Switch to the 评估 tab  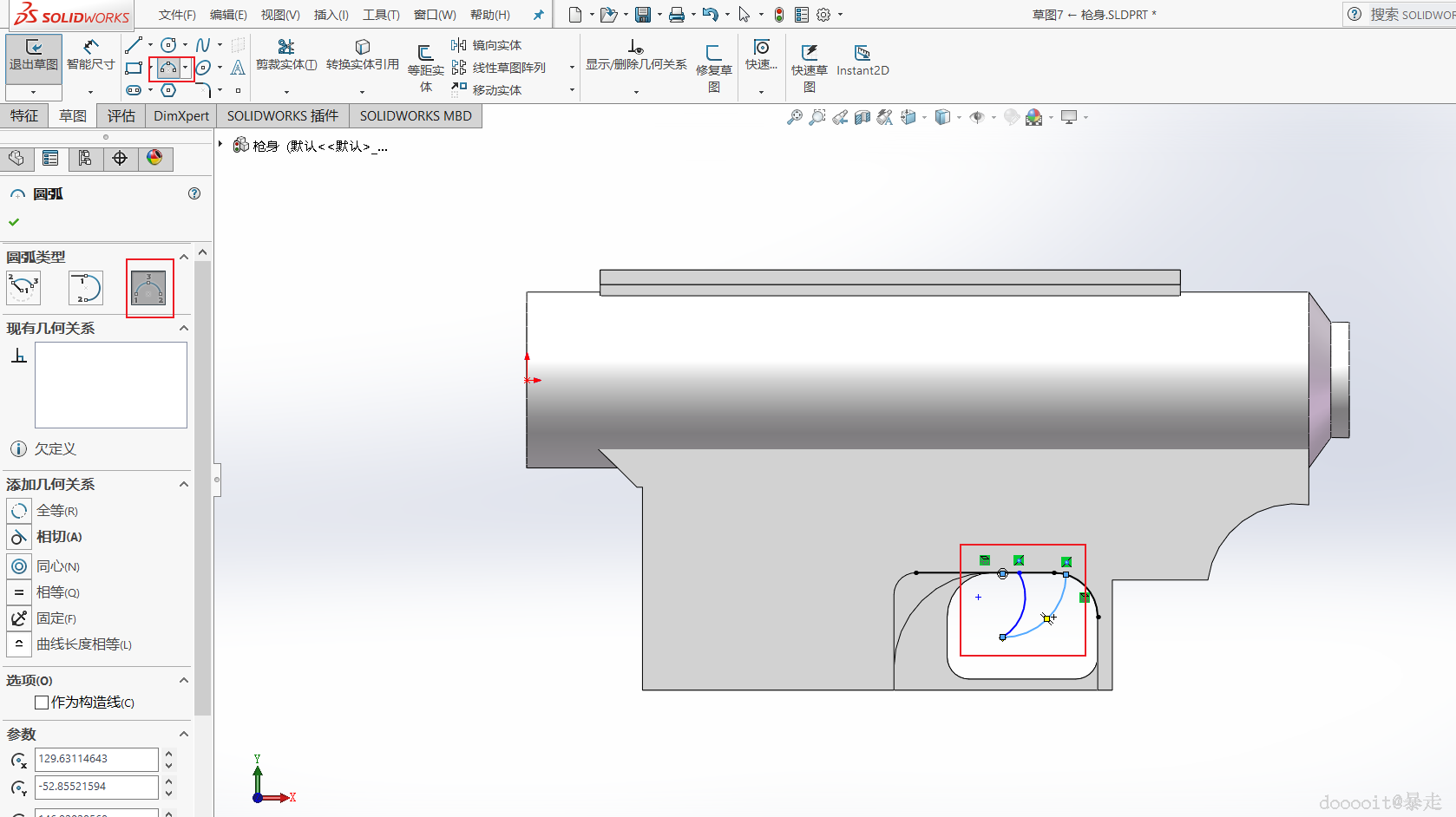tap(121, 115)
